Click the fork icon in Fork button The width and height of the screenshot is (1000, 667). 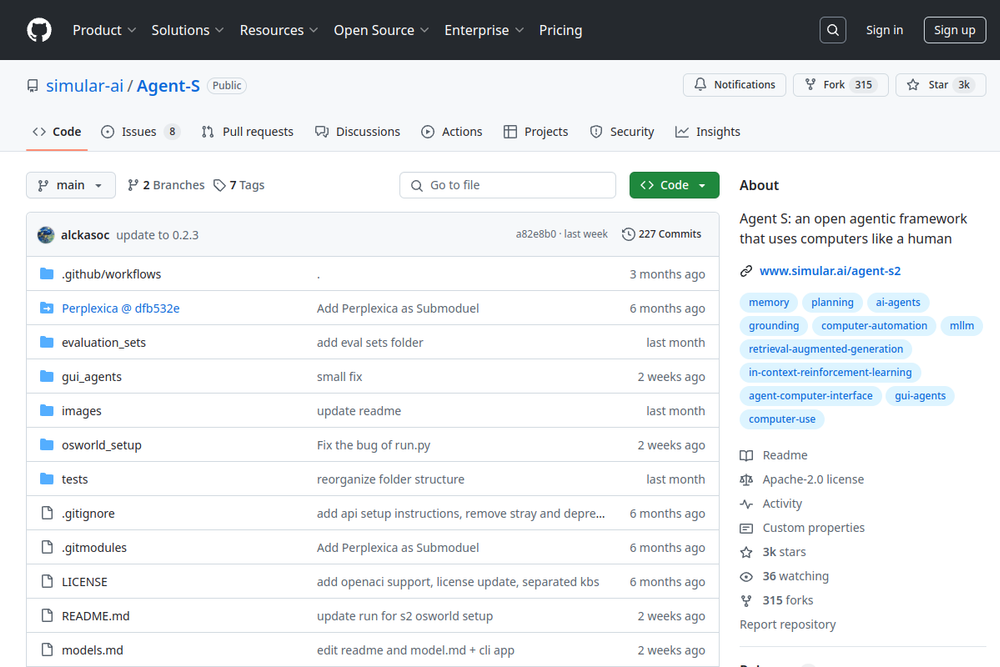810,85
